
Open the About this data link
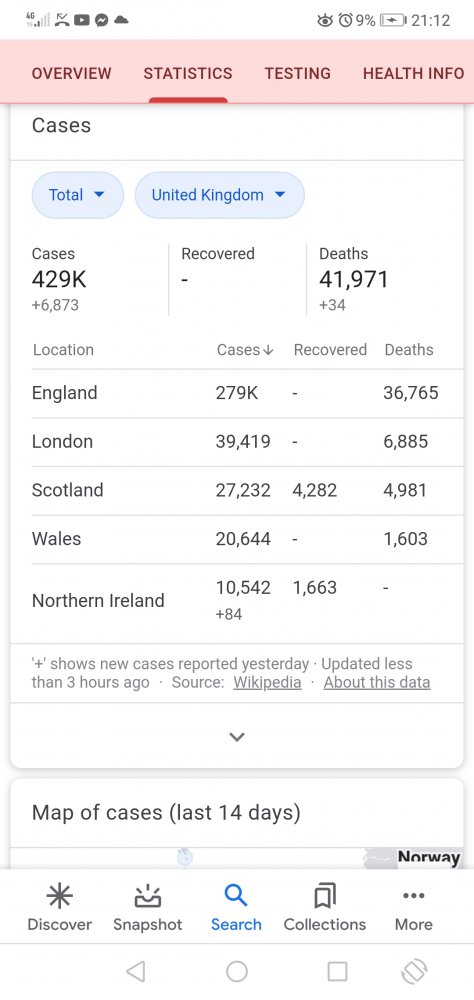tap(377, 682)
